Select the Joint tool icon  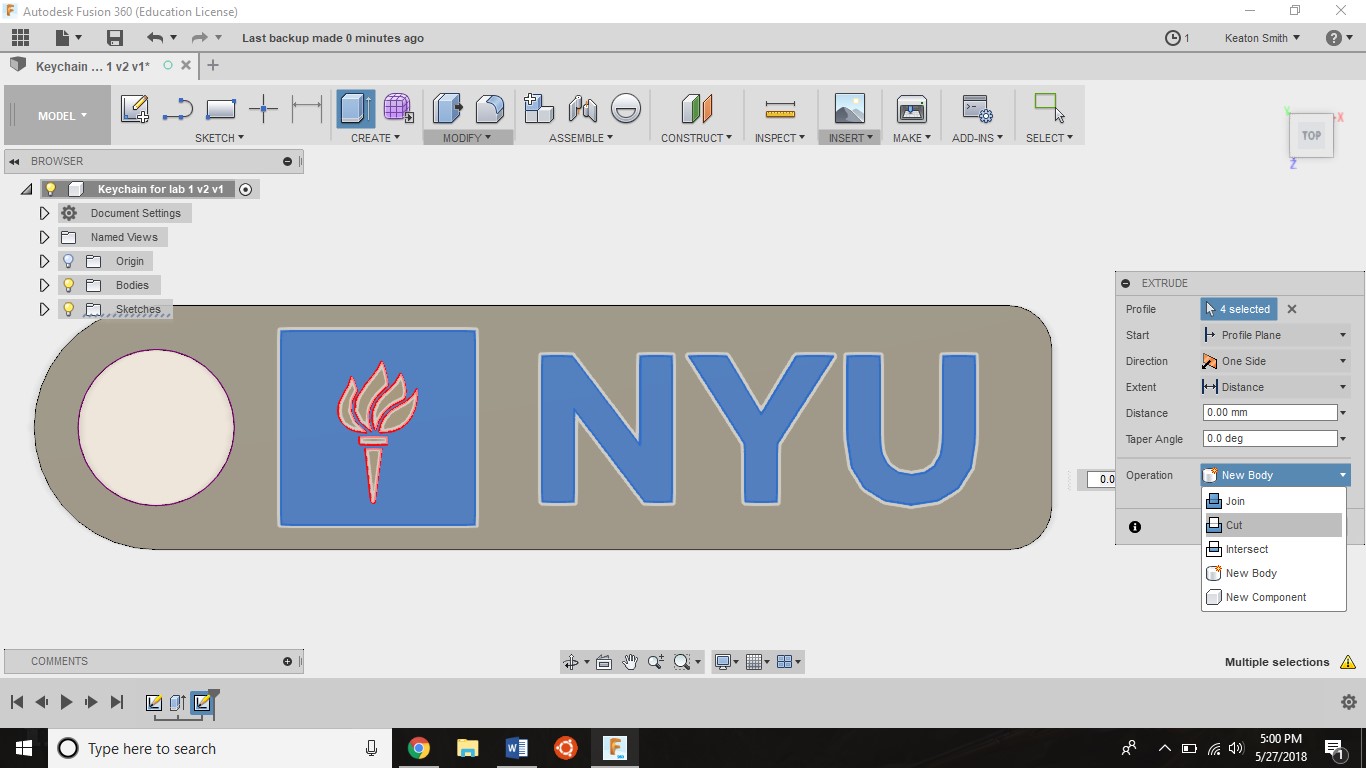point(582,109)
